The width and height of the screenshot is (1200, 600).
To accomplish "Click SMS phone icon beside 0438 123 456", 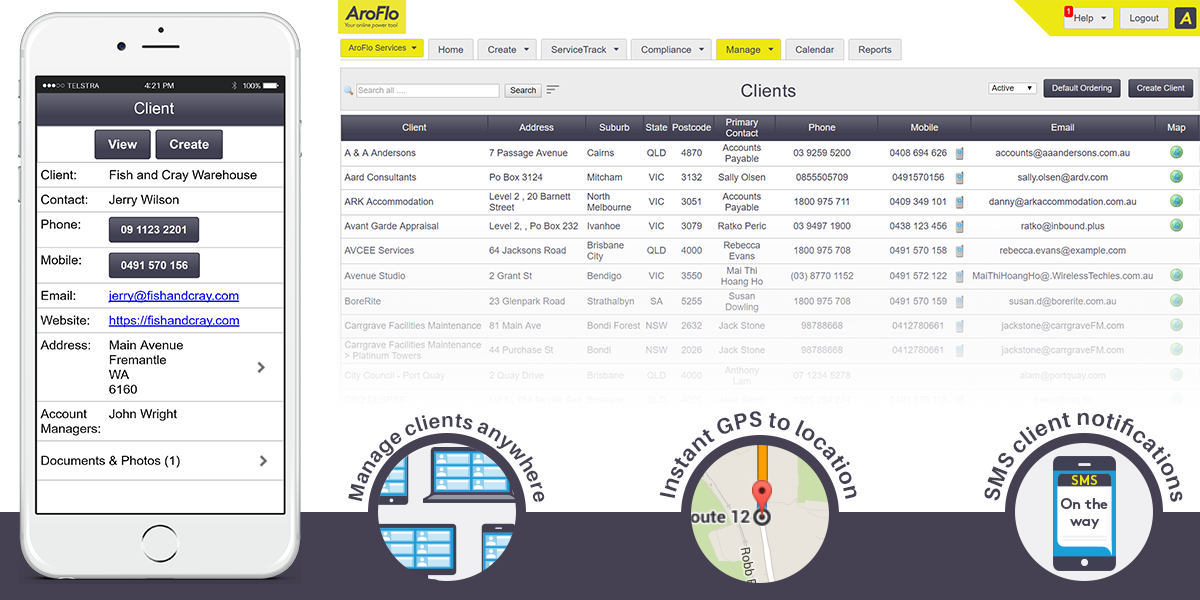I will click(960, 226).
